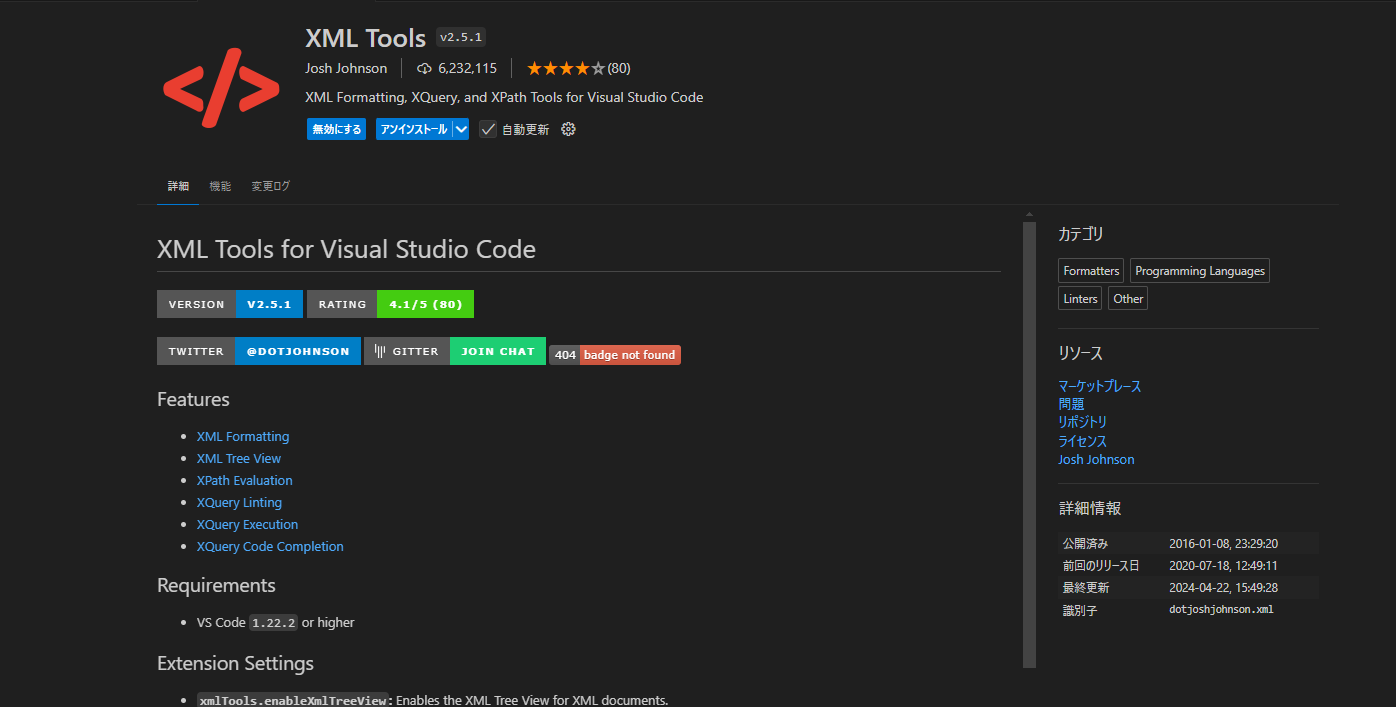The image size is (1396, 707).
Task: Open the マーケットプレース link
Action: pyautogui.click(x=1099, y=385)
